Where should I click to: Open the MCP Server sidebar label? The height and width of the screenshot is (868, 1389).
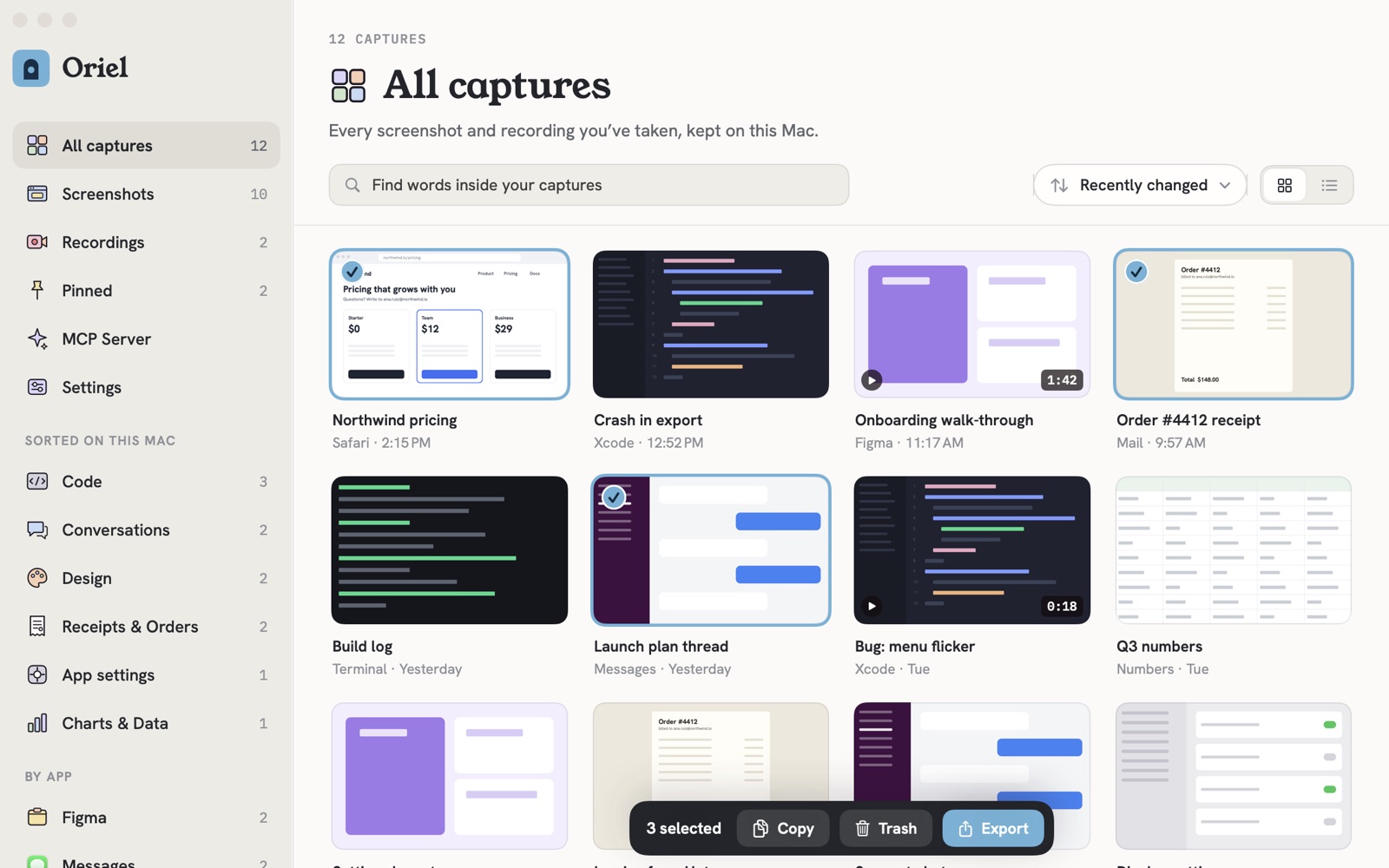[106, 339]
